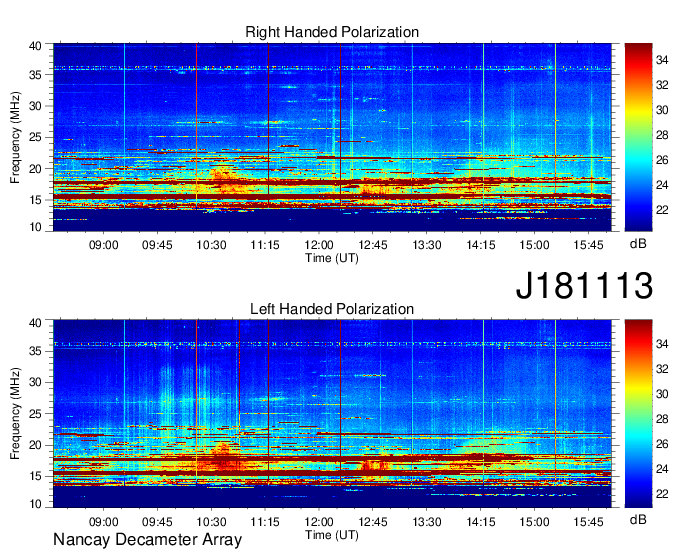The width and height of the screenshot is (680, 552).
Task: Click the "Right Handed Polarization" plot title
Action: [x=332, y=32]
